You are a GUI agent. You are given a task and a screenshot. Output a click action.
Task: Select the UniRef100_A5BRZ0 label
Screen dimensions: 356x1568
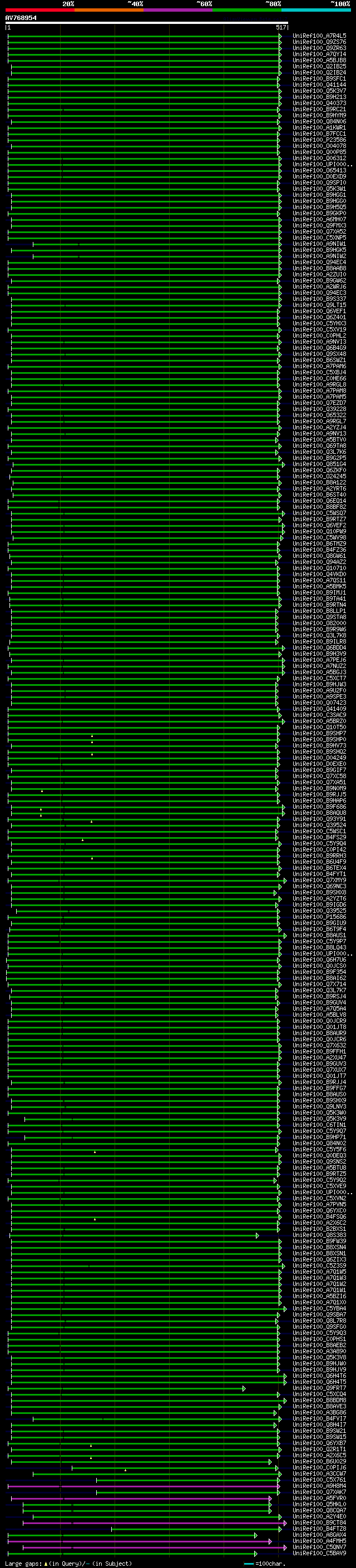(319, 721)
